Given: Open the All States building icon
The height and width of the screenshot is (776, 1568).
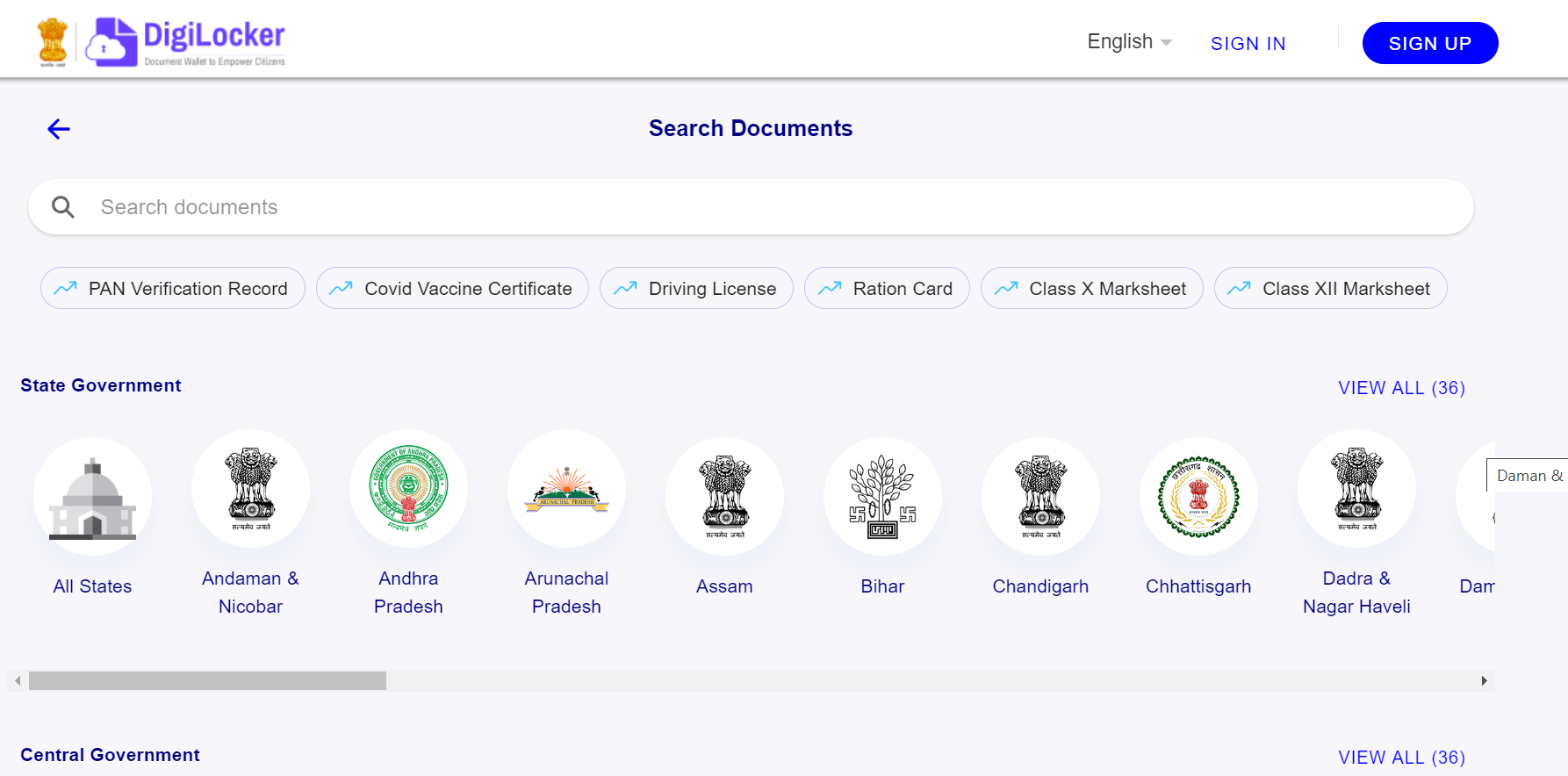Looking at the screenshot, I should (x=92, y=497).
